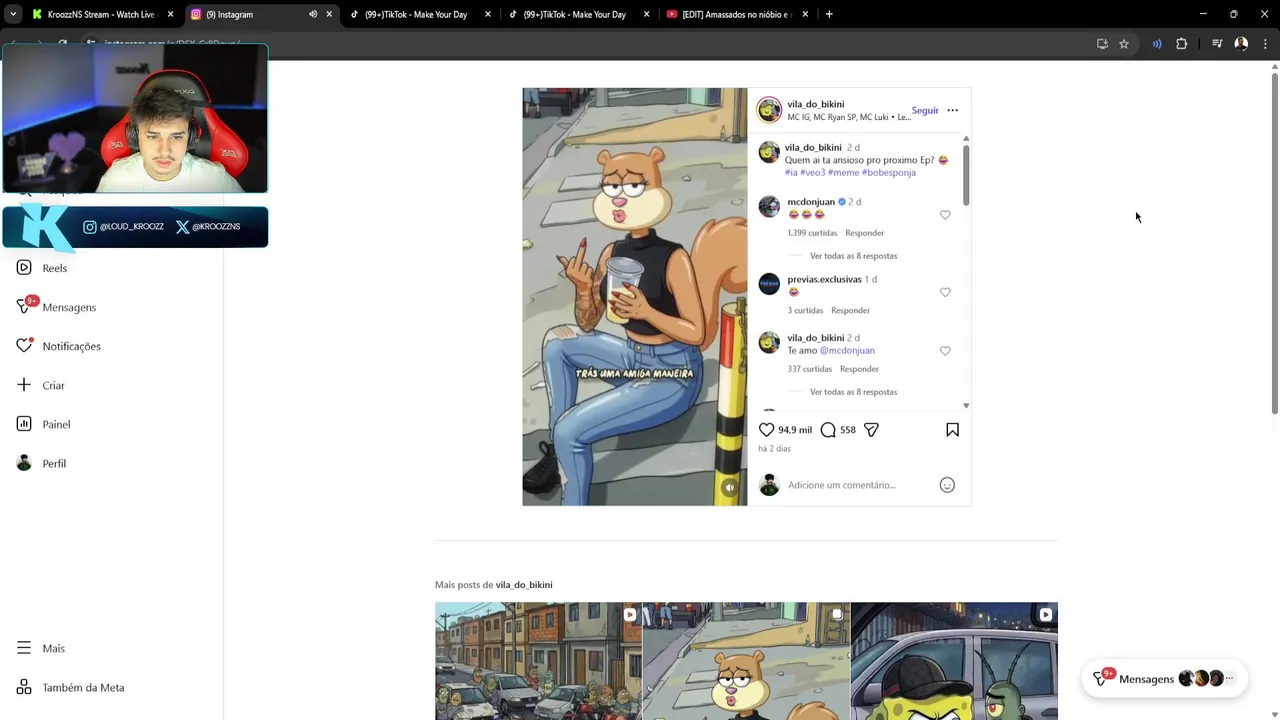Screen dimensions: 1280x720
Task: Click Responder under mcdonjuan's comment
Action: [864, 233]
